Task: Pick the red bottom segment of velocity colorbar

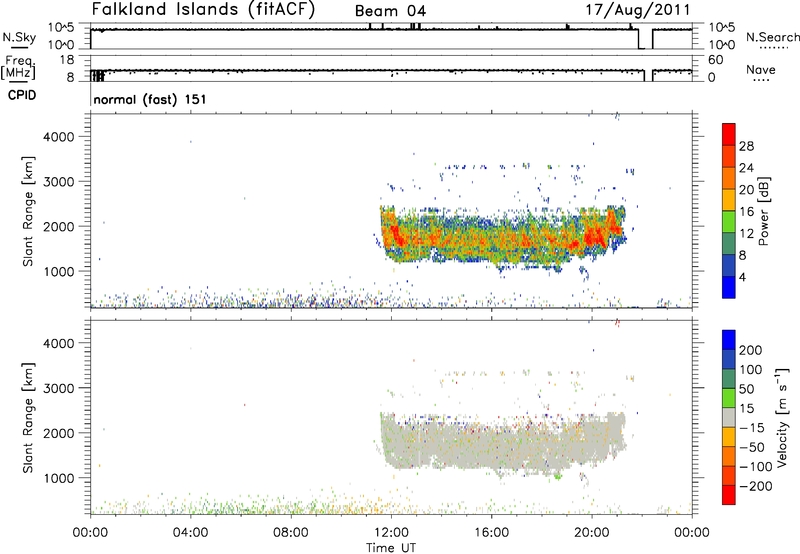Action: click(x=729, y=495)
